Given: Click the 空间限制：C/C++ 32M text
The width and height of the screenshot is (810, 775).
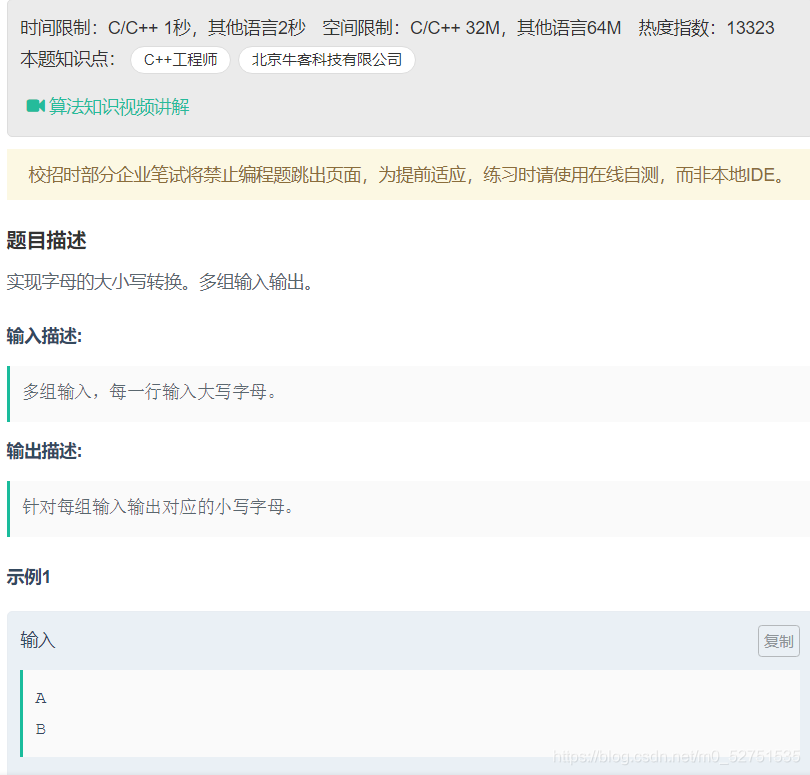Looking at the screenshot, I should tap(411, 27).
